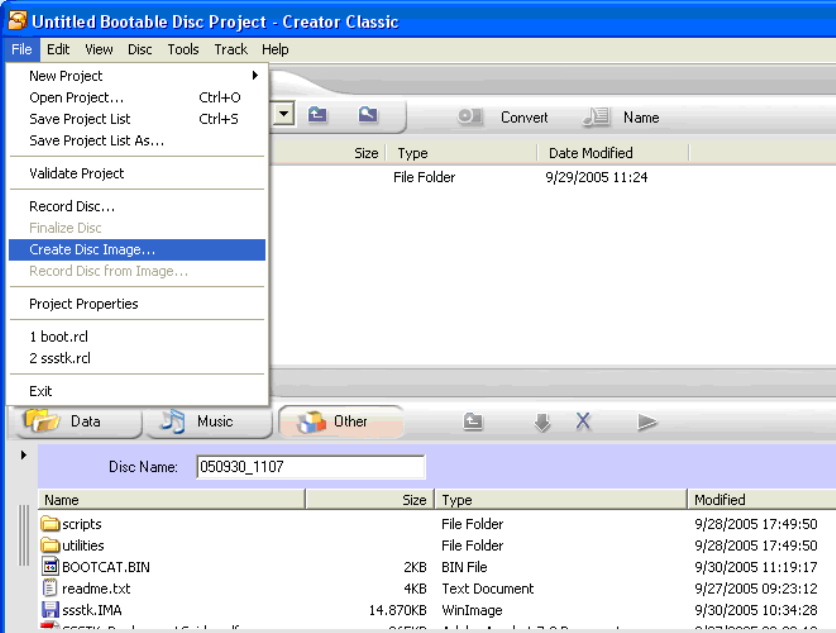Viewport: 836px width, 633px height.
Task: Open the Disc menu
Action: click(x=140, y=50)
